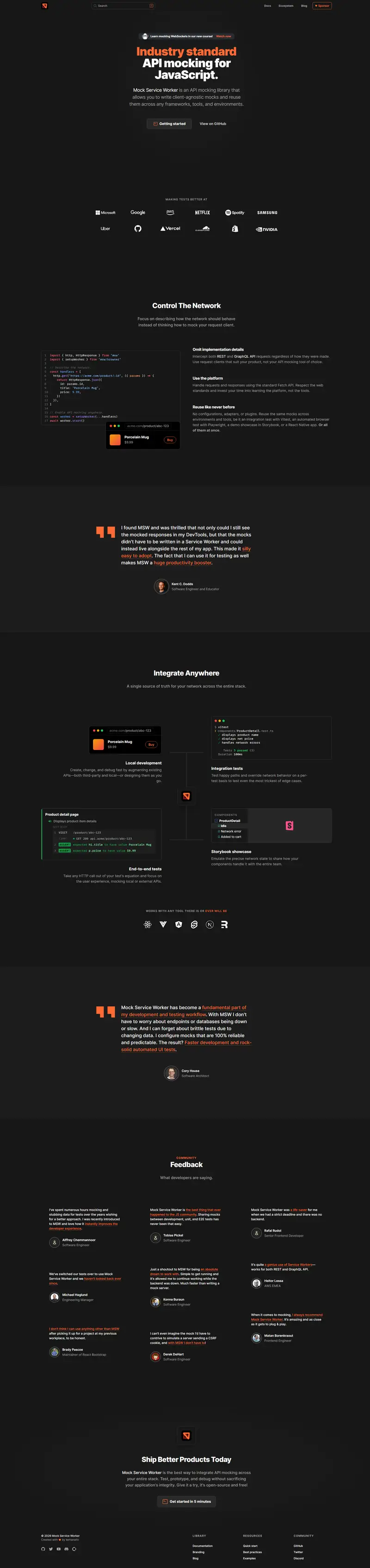Click the Vue logo icon

point(163,925)
